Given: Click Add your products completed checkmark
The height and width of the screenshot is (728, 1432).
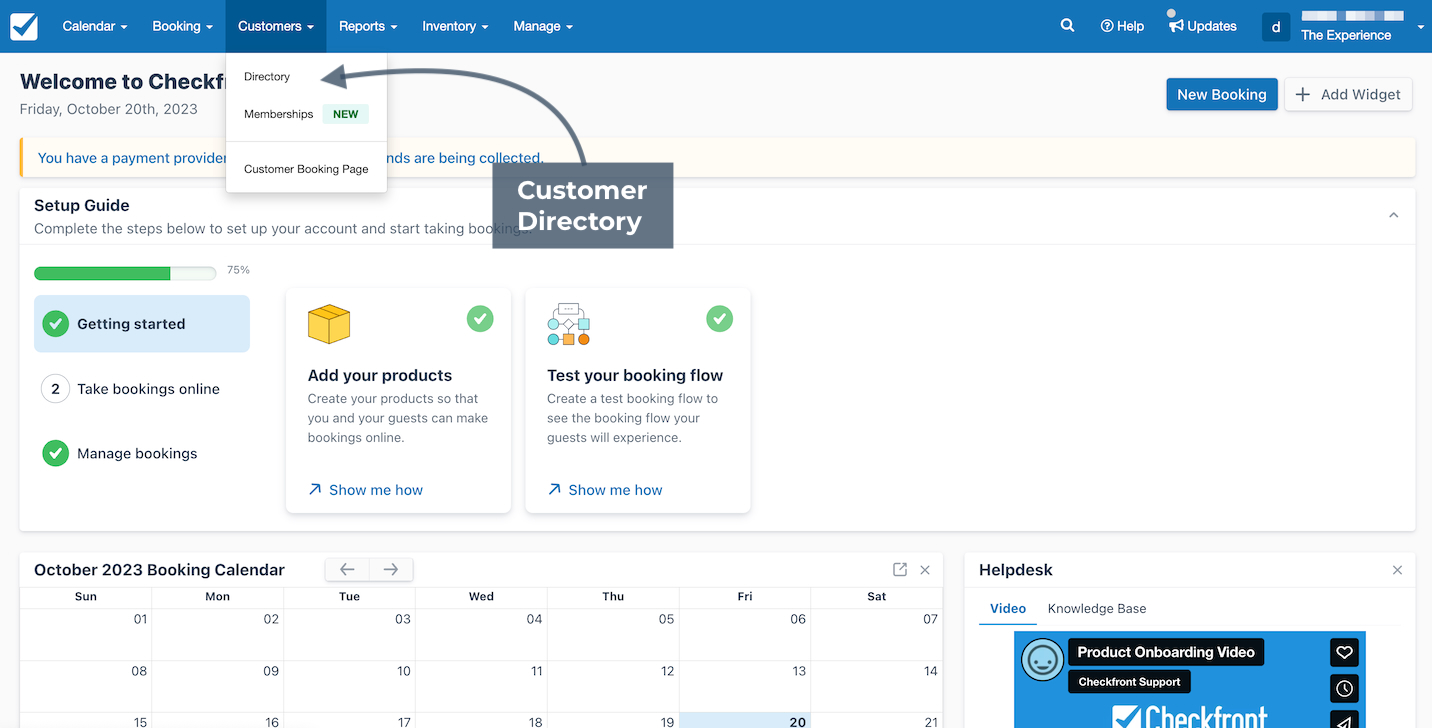Looking at the screenshot, I should (x=480, y=319).
